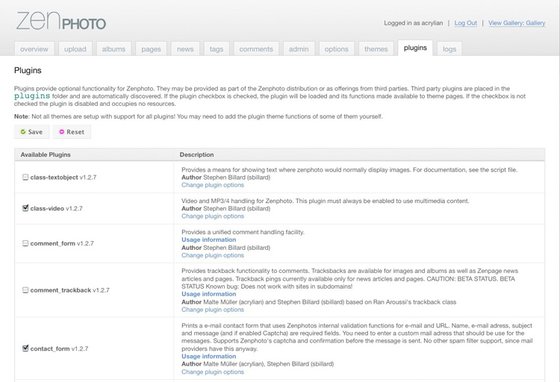Enable the class-textobject plugin checkbox
The width and height of the screenshot is (560, 382).
click(25, 177)
